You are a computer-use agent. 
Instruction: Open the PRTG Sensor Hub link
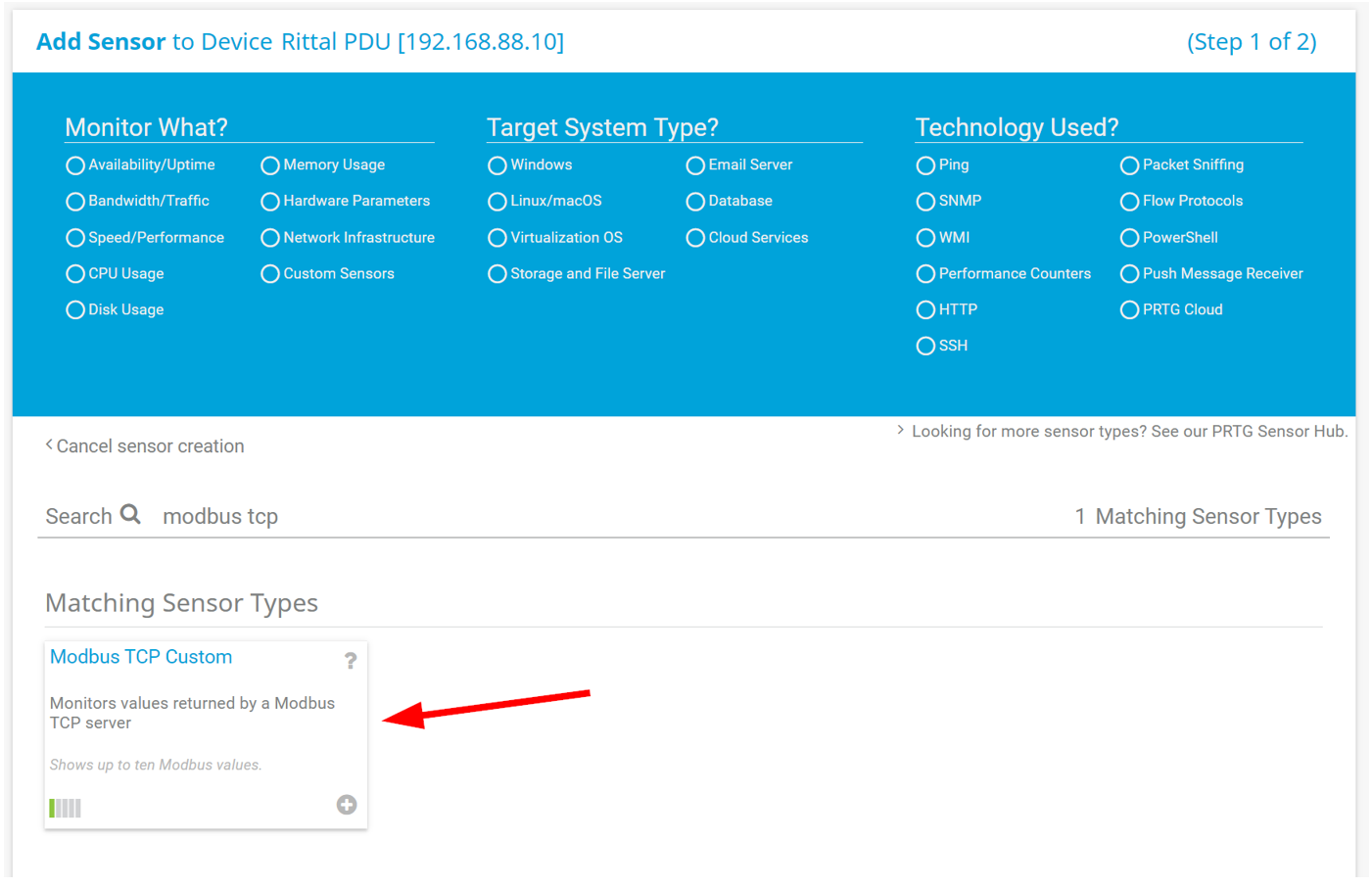pos(1128,432)
